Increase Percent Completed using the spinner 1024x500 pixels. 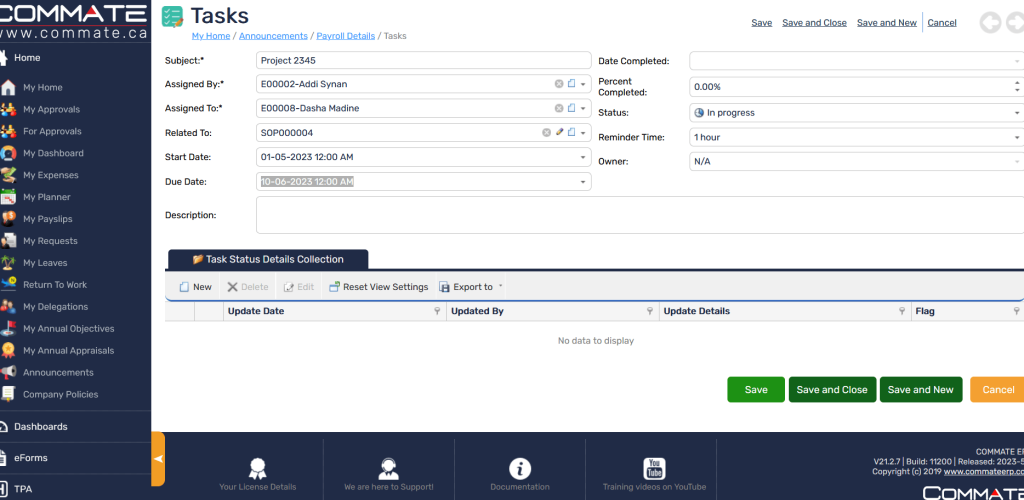click(x=1017, y=83)
